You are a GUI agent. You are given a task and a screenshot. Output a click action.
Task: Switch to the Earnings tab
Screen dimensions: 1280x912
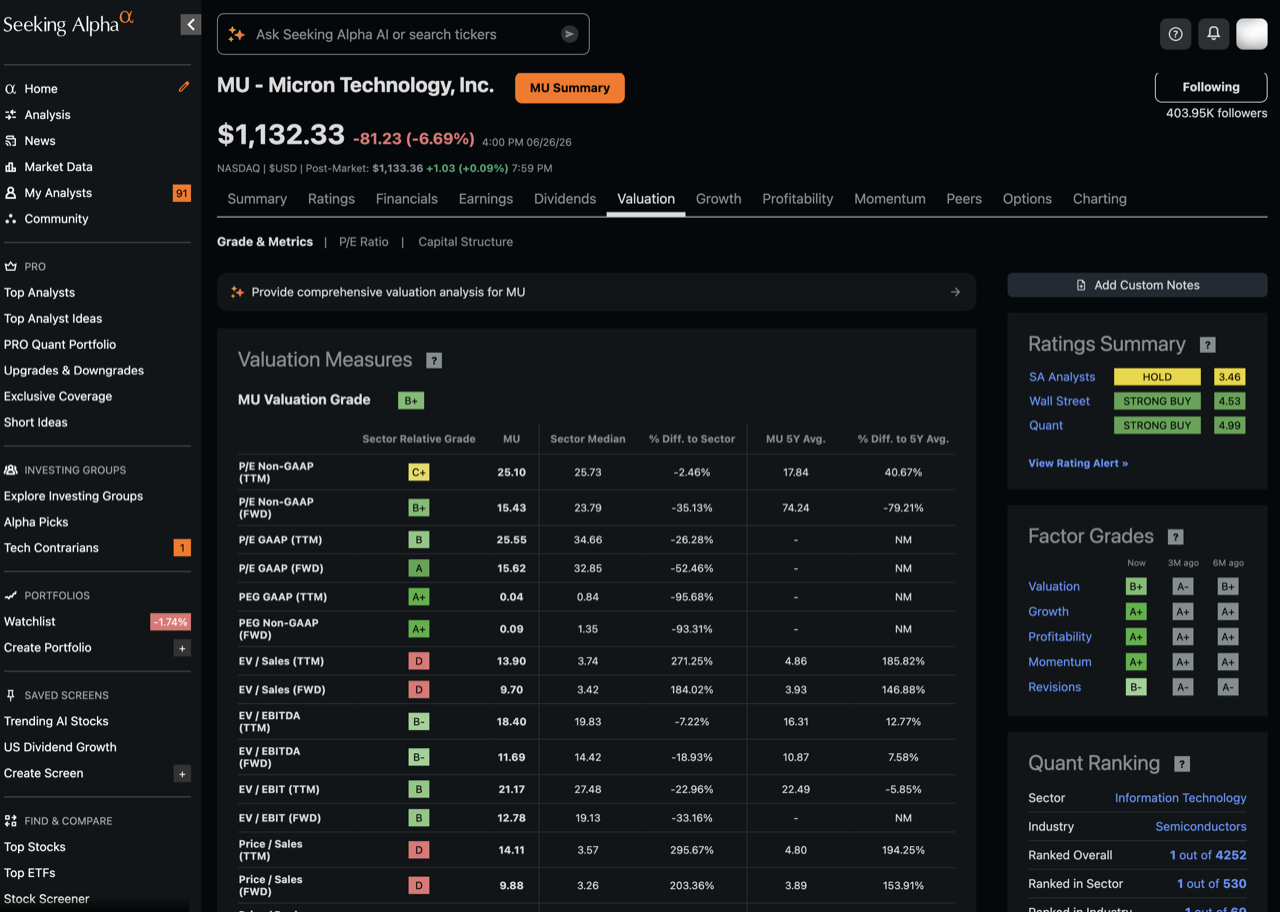point(486,199)
